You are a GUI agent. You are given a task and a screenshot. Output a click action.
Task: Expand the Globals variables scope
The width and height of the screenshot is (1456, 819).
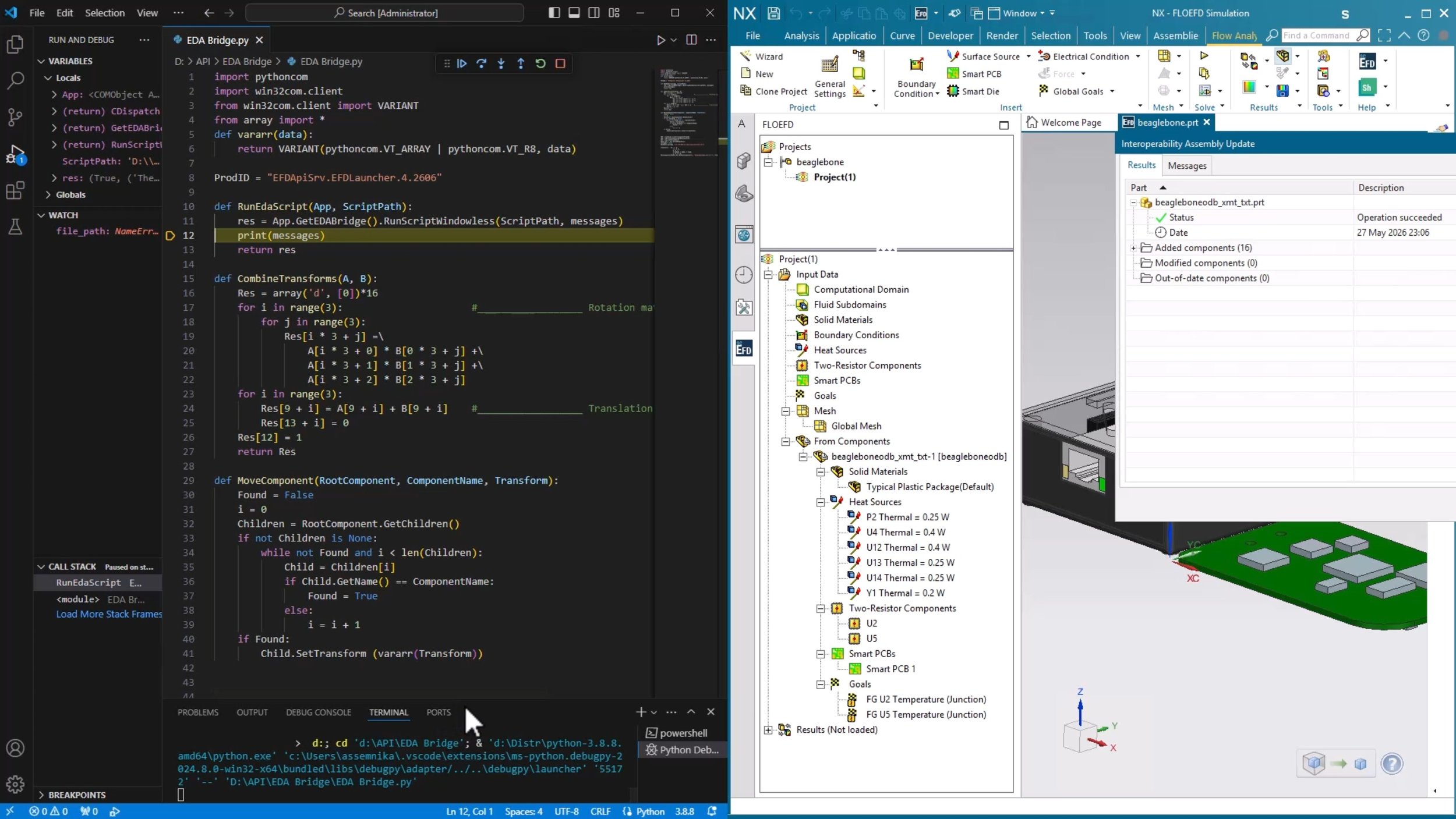point(49,195)
